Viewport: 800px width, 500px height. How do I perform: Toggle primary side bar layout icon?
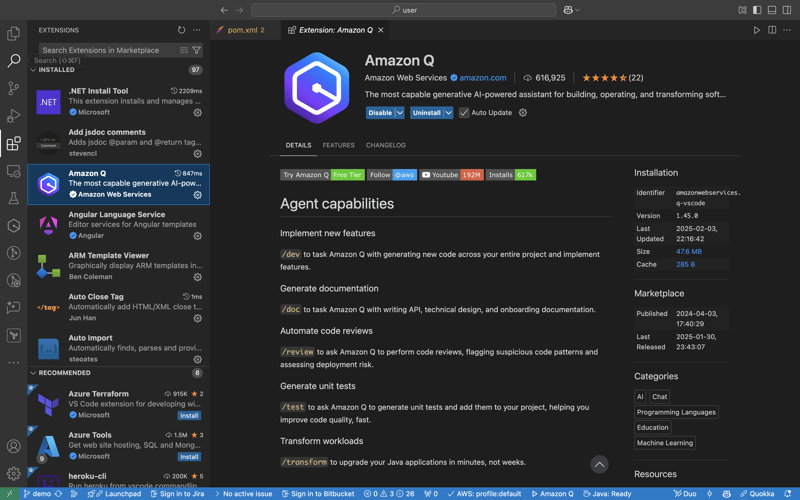[757, 10]
